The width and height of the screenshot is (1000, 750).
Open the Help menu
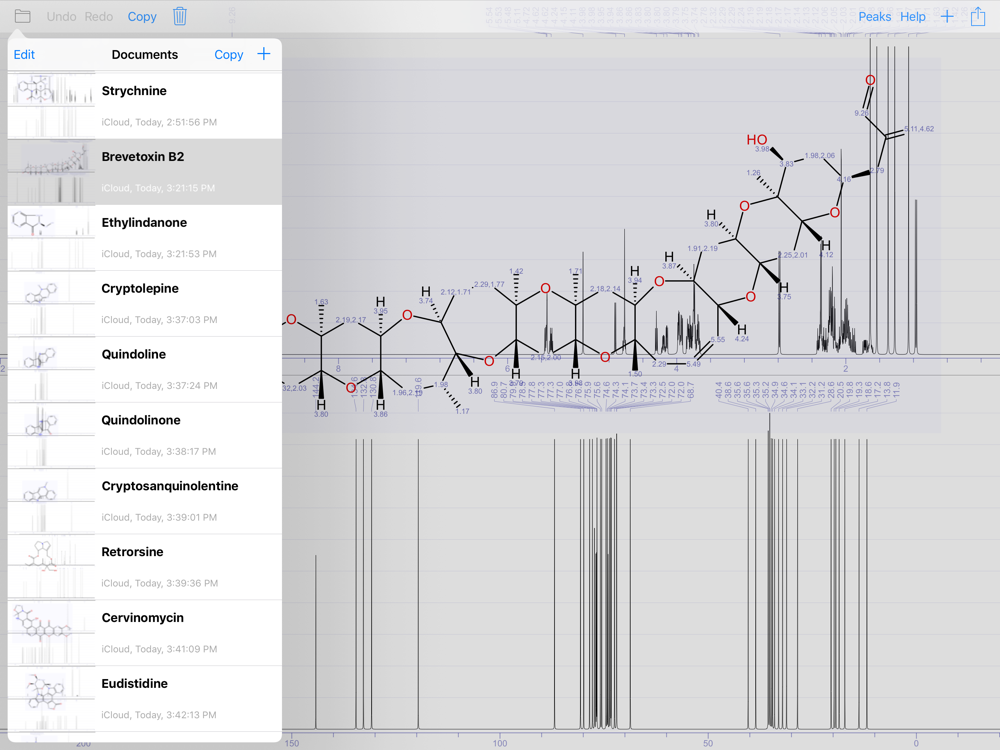913,17
